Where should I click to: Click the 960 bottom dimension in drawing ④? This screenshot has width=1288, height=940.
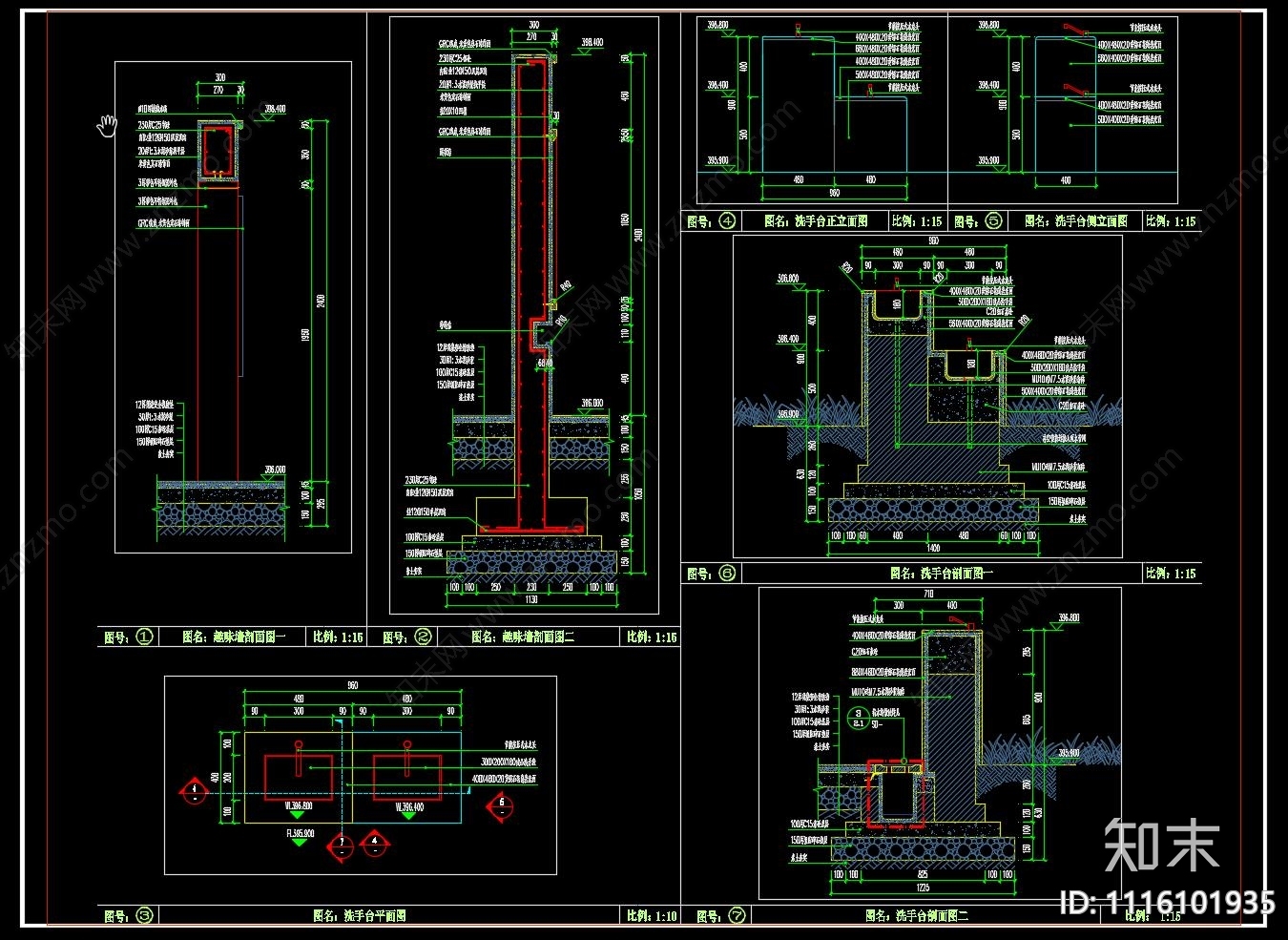[x=834, y=193]
